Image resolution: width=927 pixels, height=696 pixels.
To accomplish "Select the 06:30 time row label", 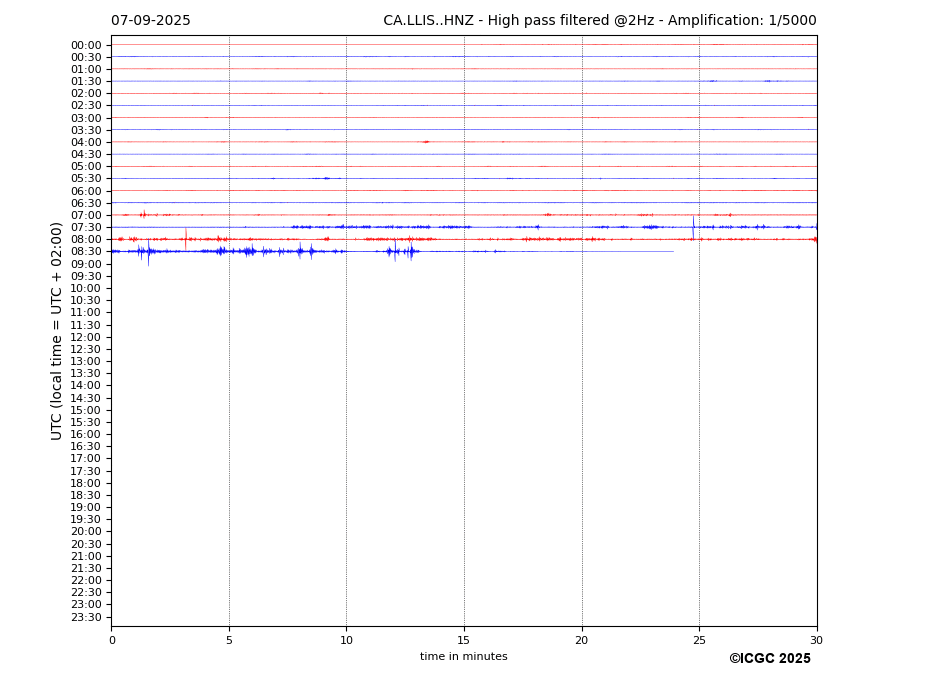I will [x=86, y=203].
